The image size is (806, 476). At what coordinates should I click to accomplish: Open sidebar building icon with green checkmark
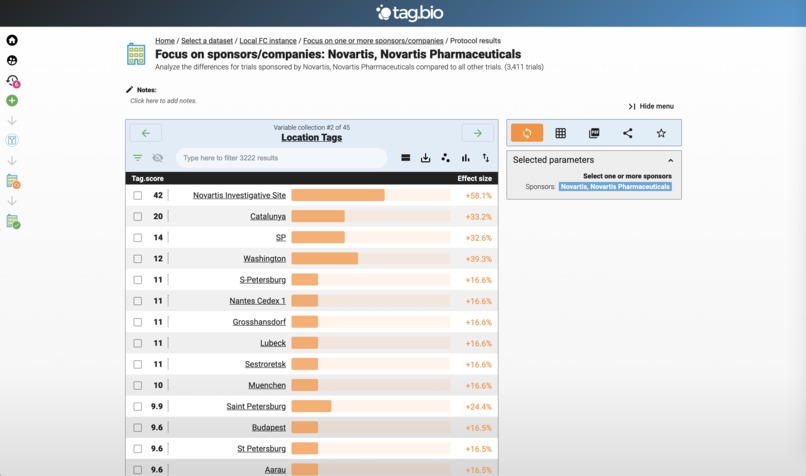point(13,222)
